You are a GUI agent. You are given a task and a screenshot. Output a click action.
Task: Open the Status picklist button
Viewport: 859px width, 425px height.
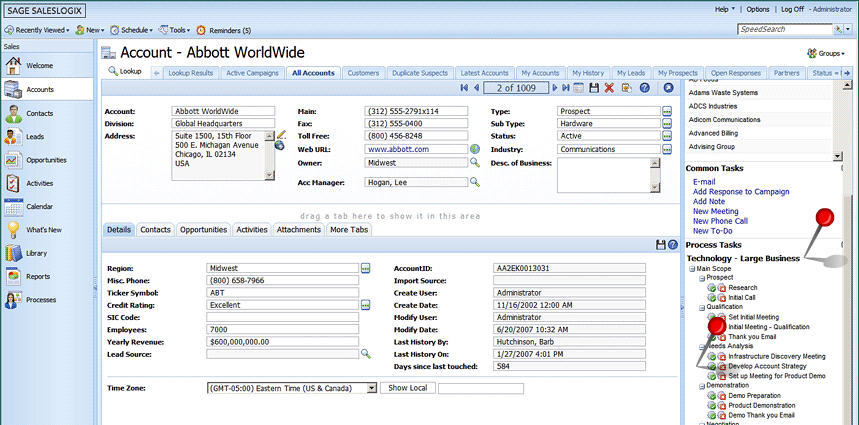point(667,136)
